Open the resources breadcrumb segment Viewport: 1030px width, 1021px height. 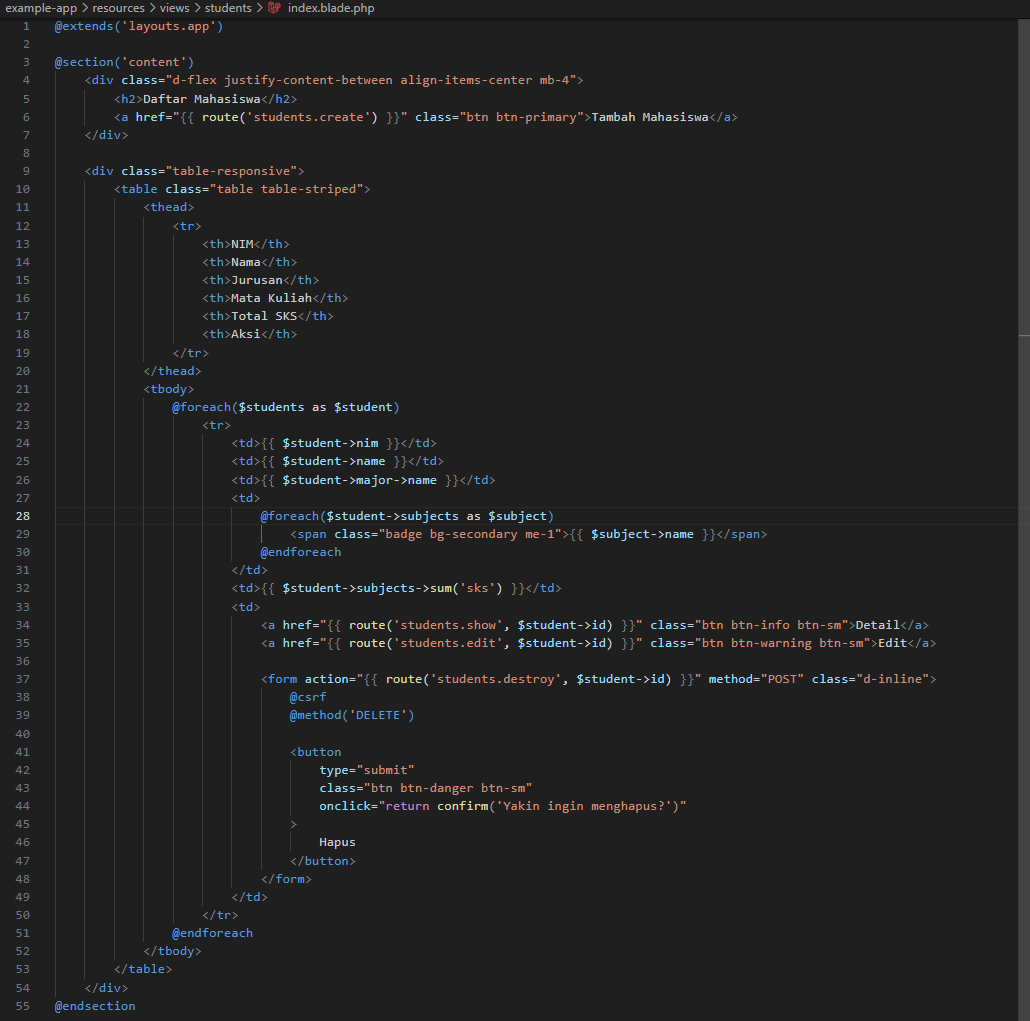pyautogui.click(x=118, y=8)
